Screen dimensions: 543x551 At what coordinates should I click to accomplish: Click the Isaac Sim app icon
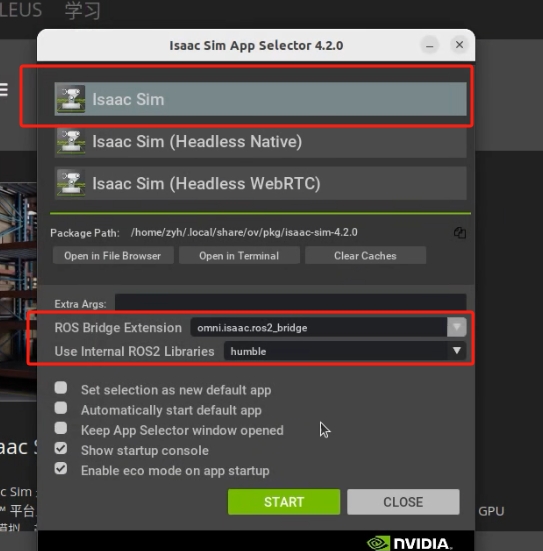point(70,99)
